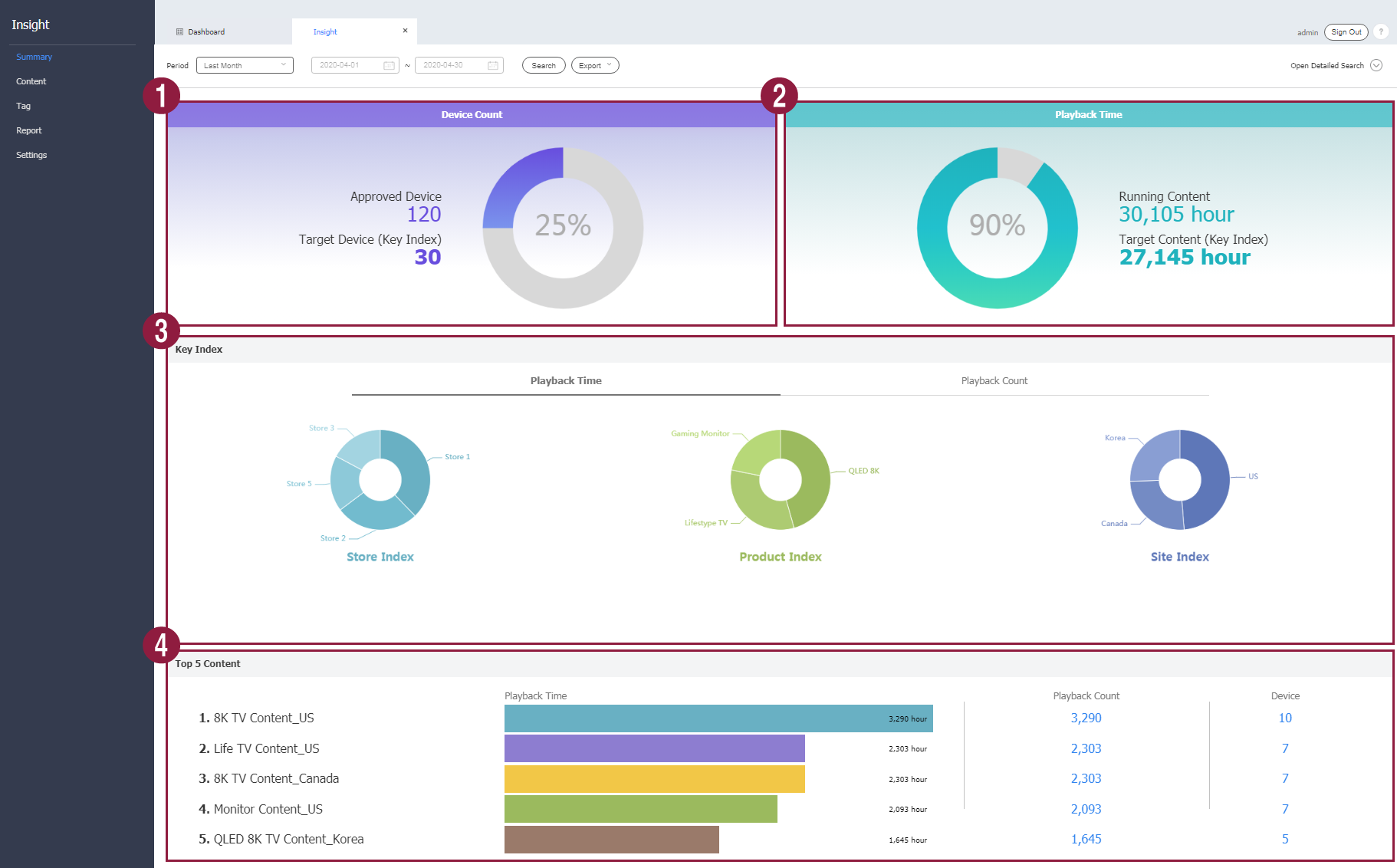This screenshot has width=1397, height=868.
Task: Click the teal 8K TV Content_US bar
Action: pyautogui.click(x=690, y=718)
